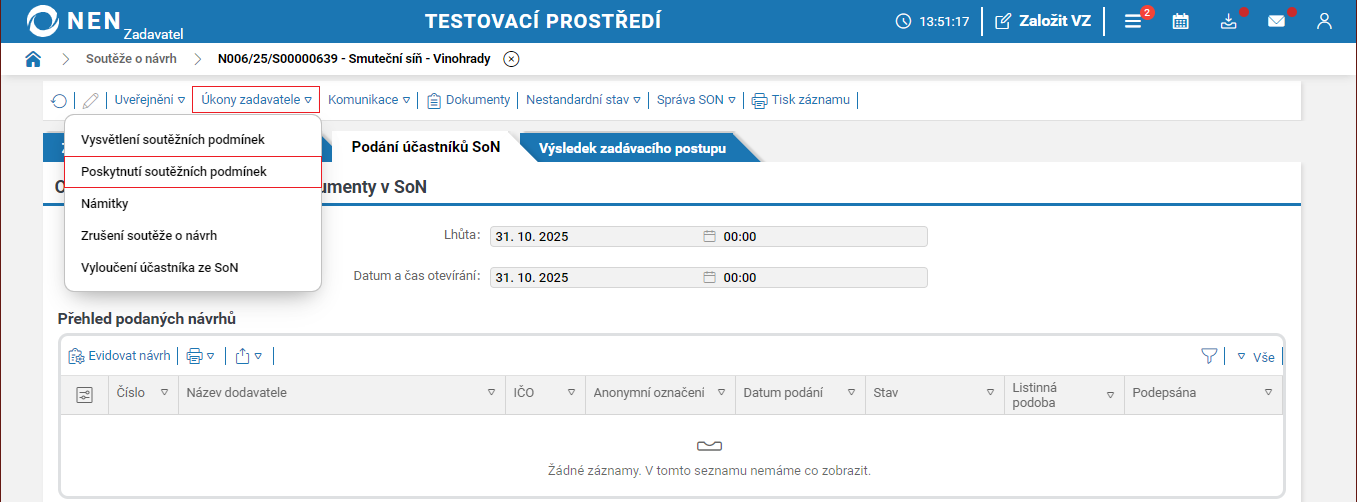This screenshot has height=502, width=1357.
Task: Open the downloads icon in header
Action: (x=1230, y=21)
